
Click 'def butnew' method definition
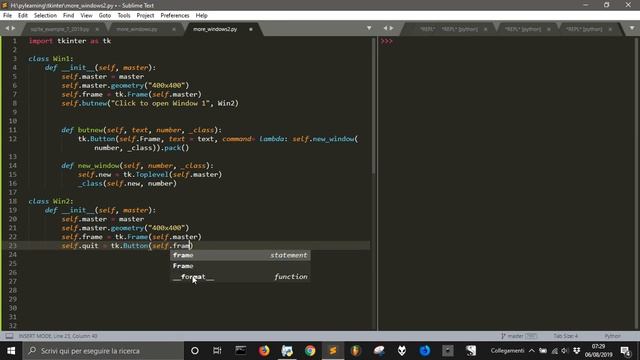(141, 130)
